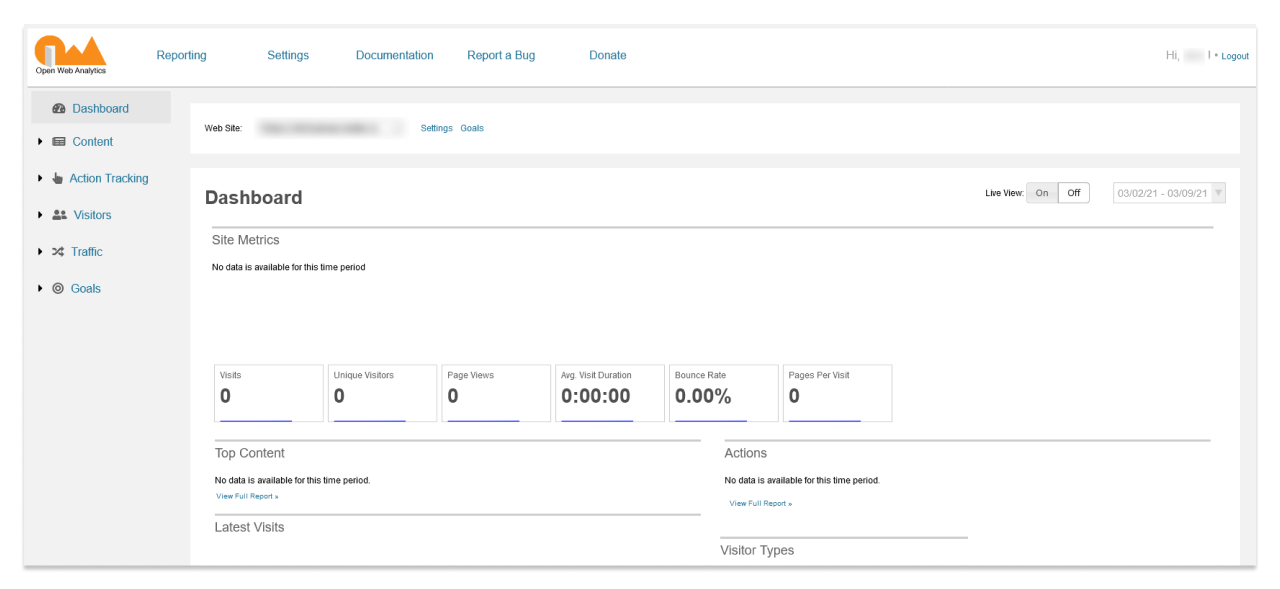Open the Web Site selector dropdown
Viewport: 1280px width, 589px height.
[330, 128]
